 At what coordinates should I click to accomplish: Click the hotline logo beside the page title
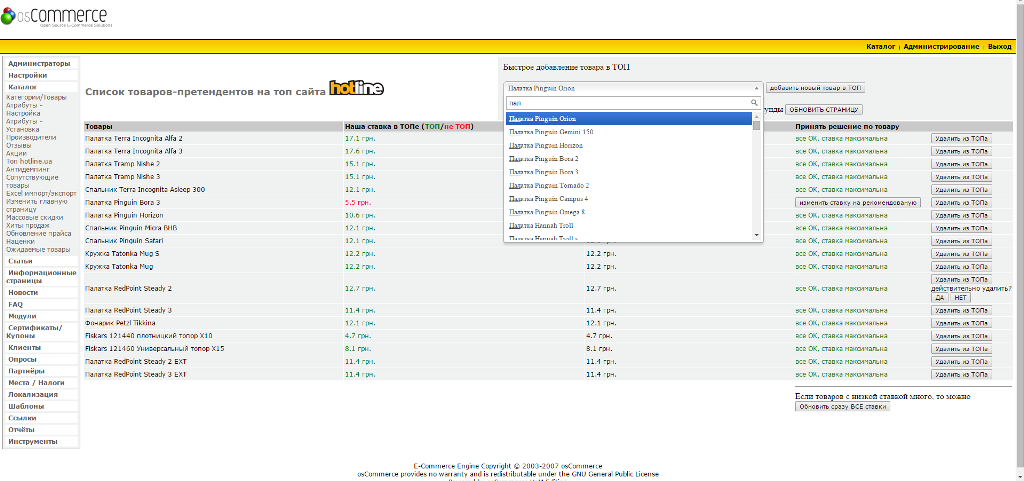[x=356, y=88]
